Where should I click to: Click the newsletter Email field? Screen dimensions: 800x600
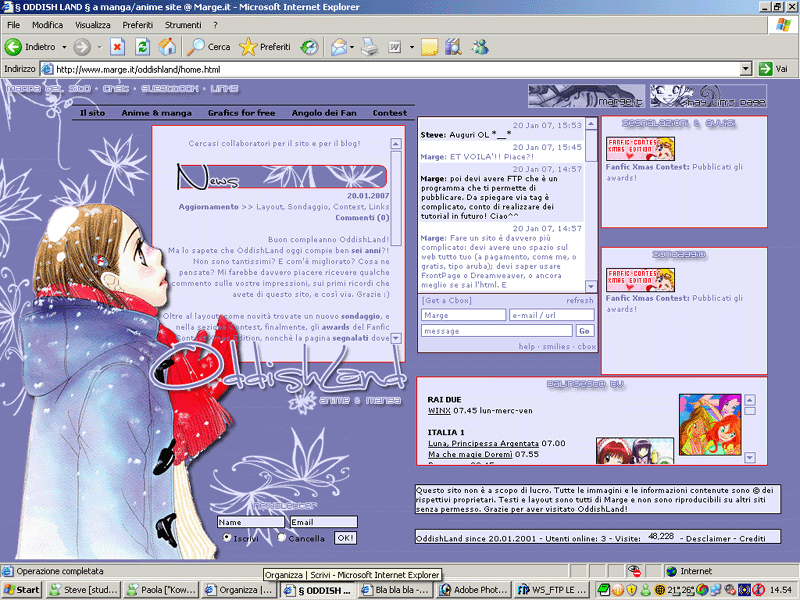[323, 522]
